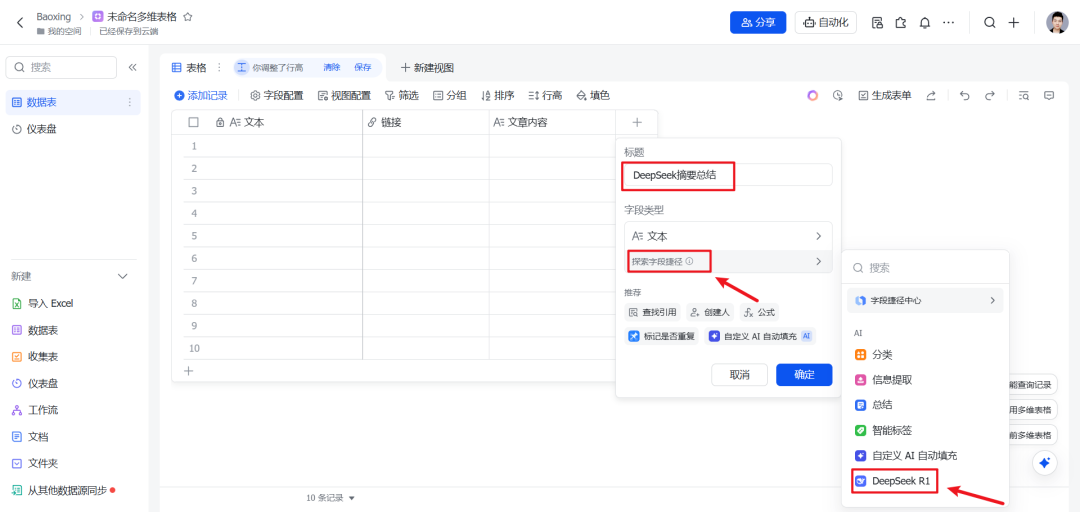Click the colorful AI ring icon
Screen dimensions: 1080x512
813,96
